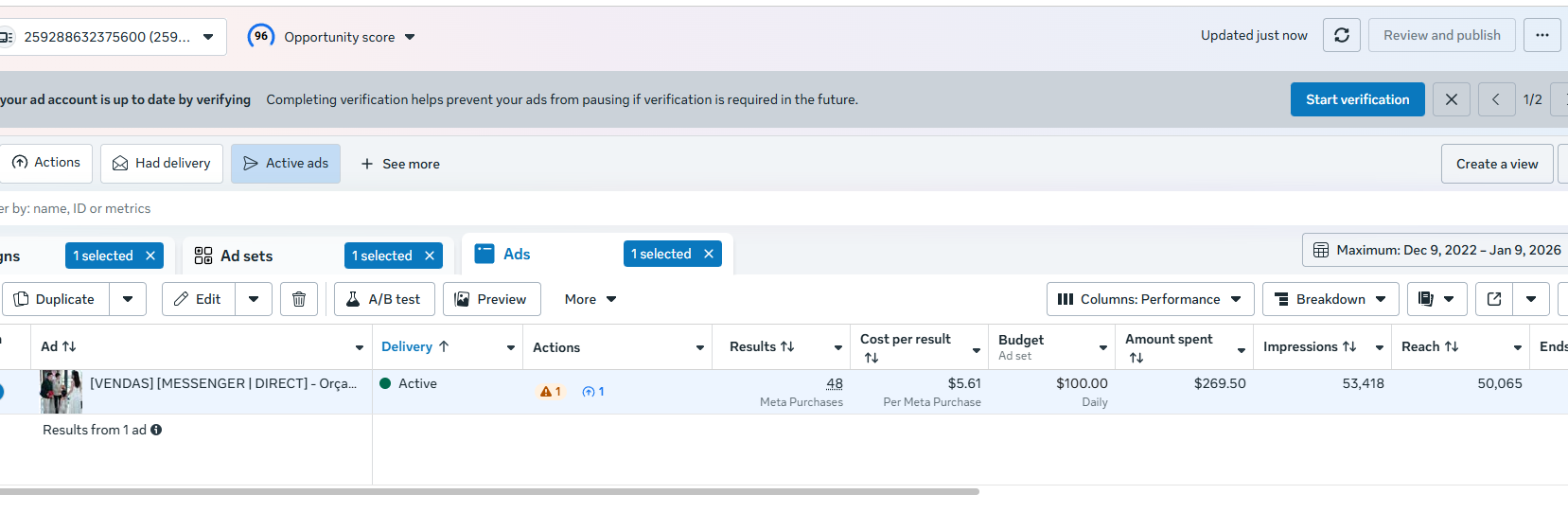Open the reports icon dropdown
The image size is (1568, 512).
[1436, 299]
